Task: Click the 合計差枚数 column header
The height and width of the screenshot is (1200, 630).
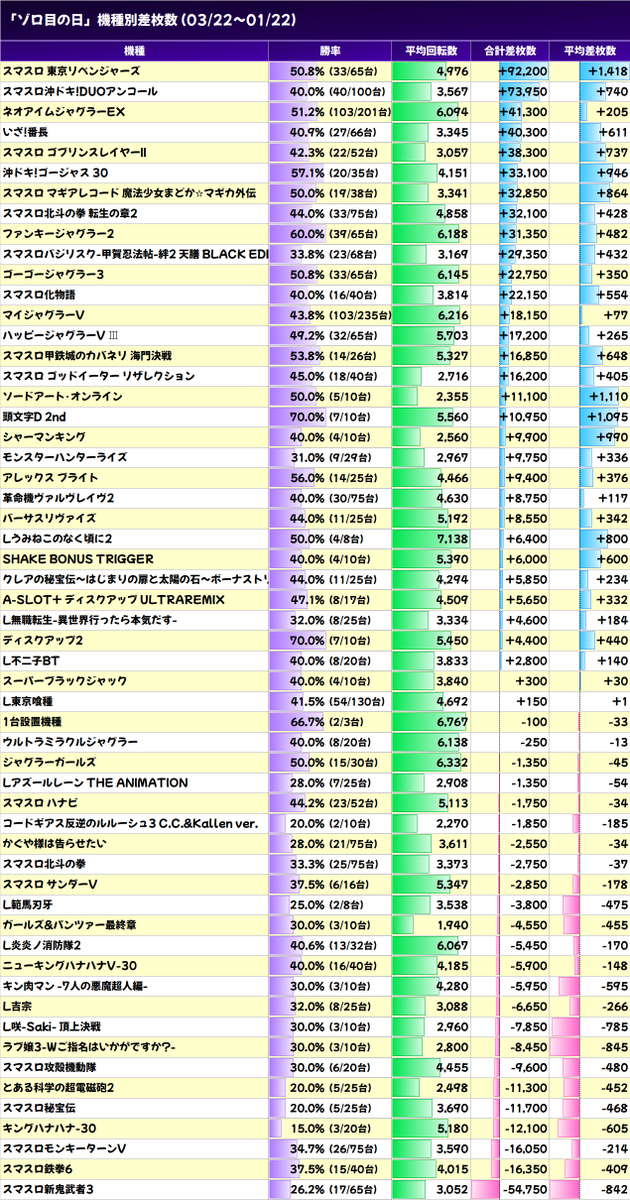Action: coord(510,51)
